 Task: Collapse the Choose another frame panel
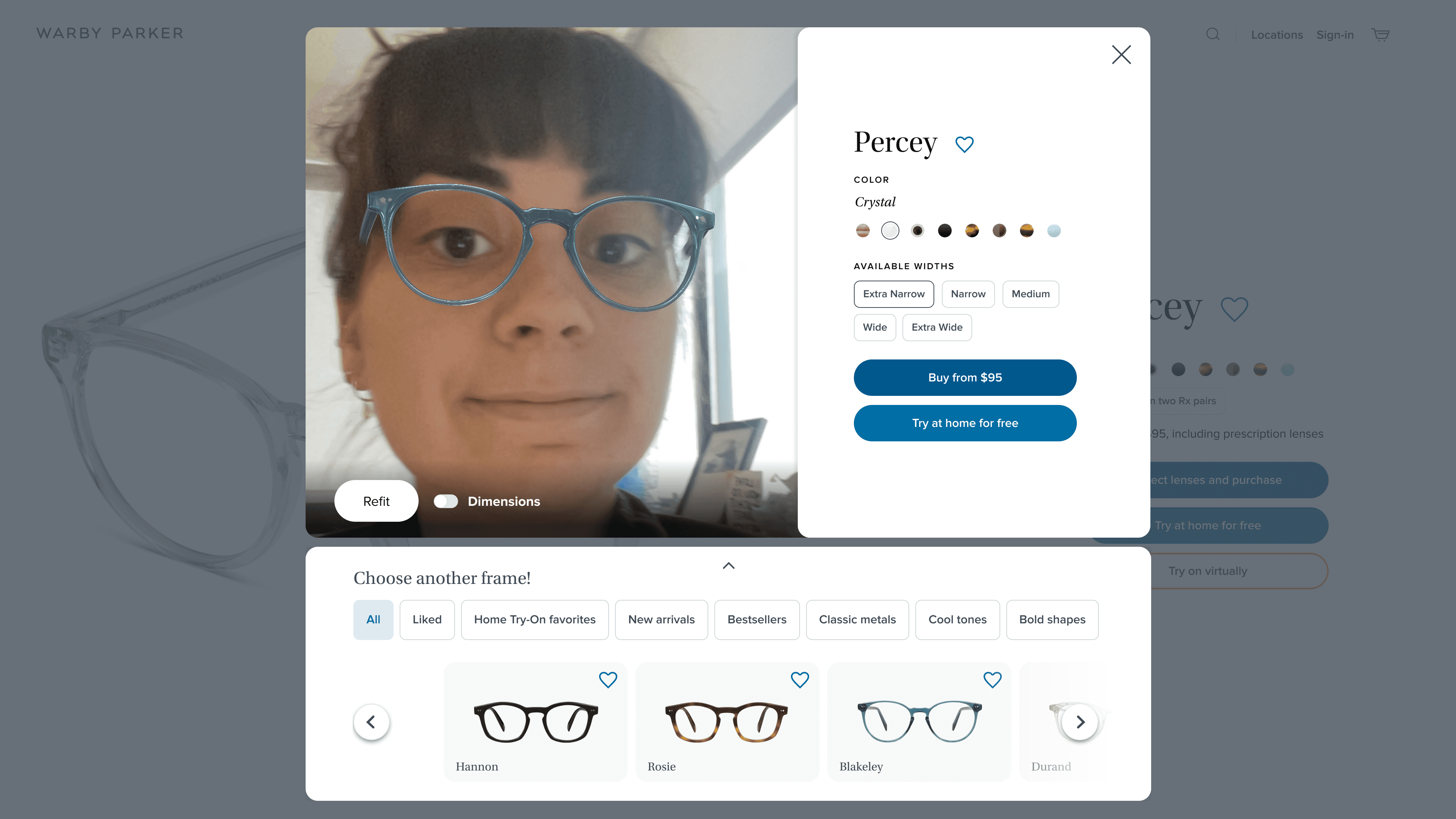(x=728, y=566)
